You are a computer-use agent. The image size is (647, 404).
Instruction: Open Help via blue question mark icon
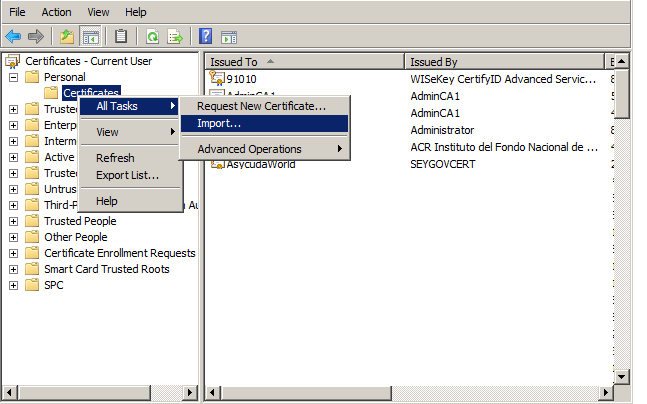point(205,36)
